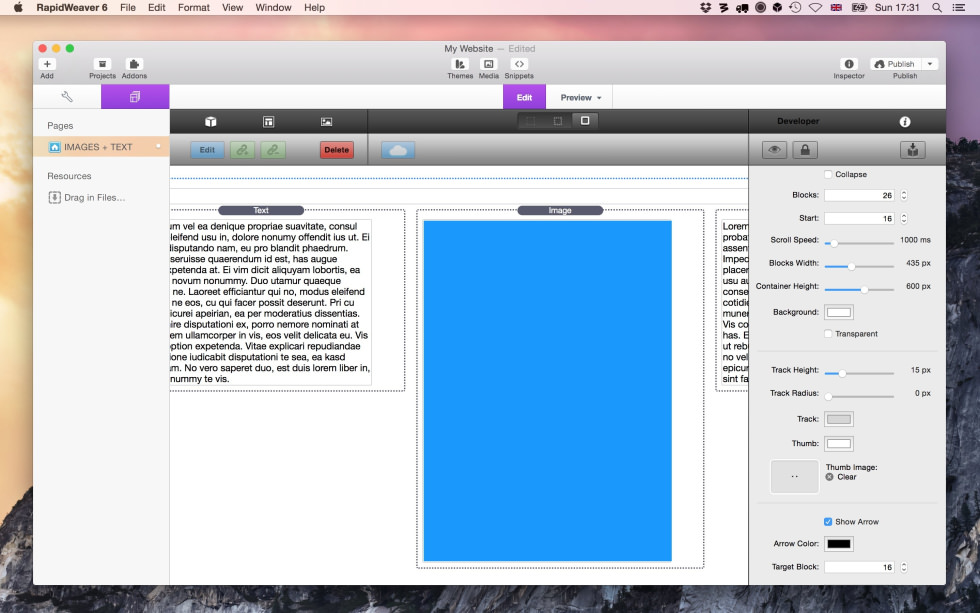Select the purple pages sidebar tab
Image resolution: width=980 pixels, height=613 pixels.
point(135,97)
